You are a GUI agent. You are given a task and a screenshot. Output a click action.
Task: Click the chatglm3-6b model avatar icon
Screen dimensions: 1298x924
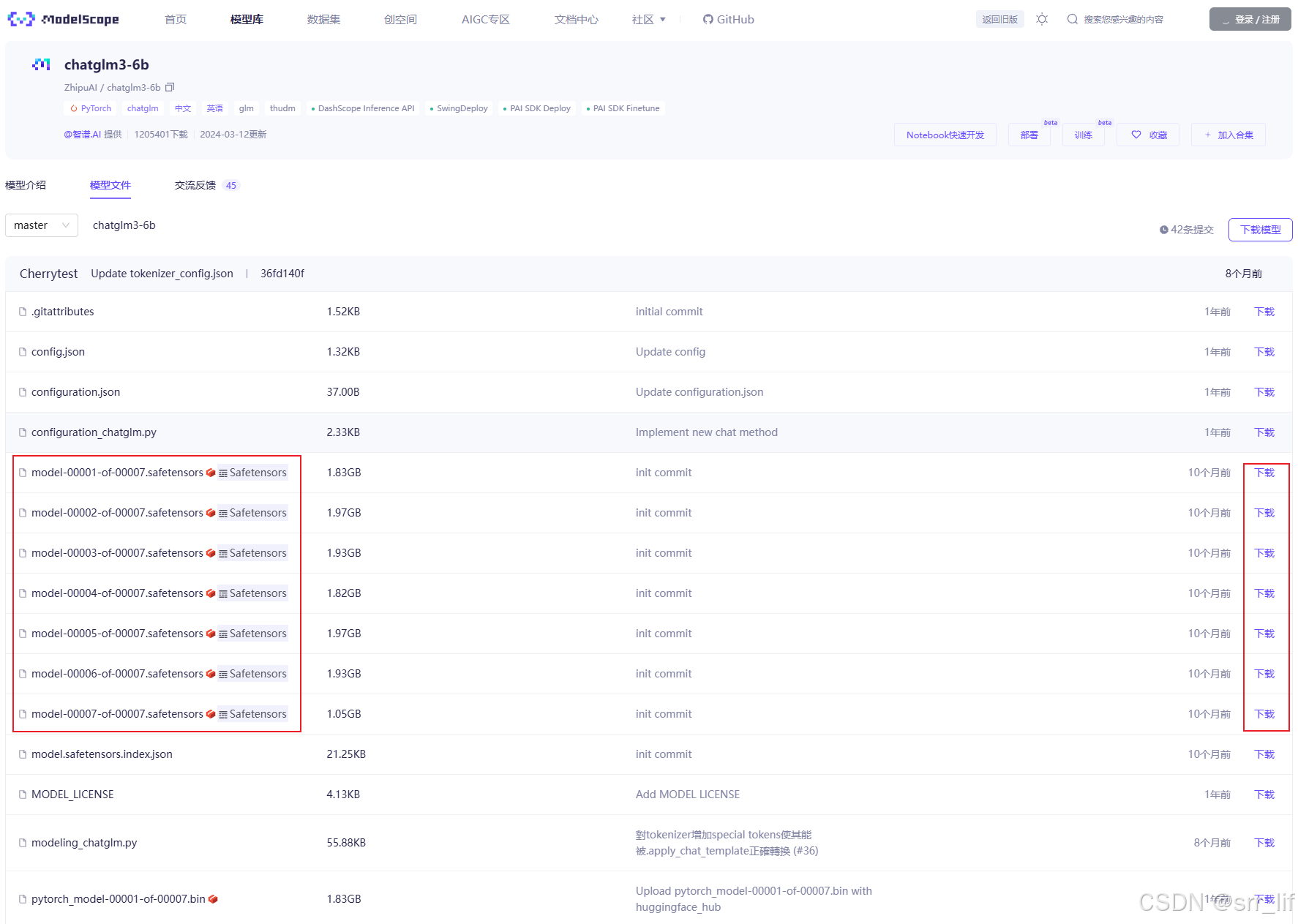point(41,64)
